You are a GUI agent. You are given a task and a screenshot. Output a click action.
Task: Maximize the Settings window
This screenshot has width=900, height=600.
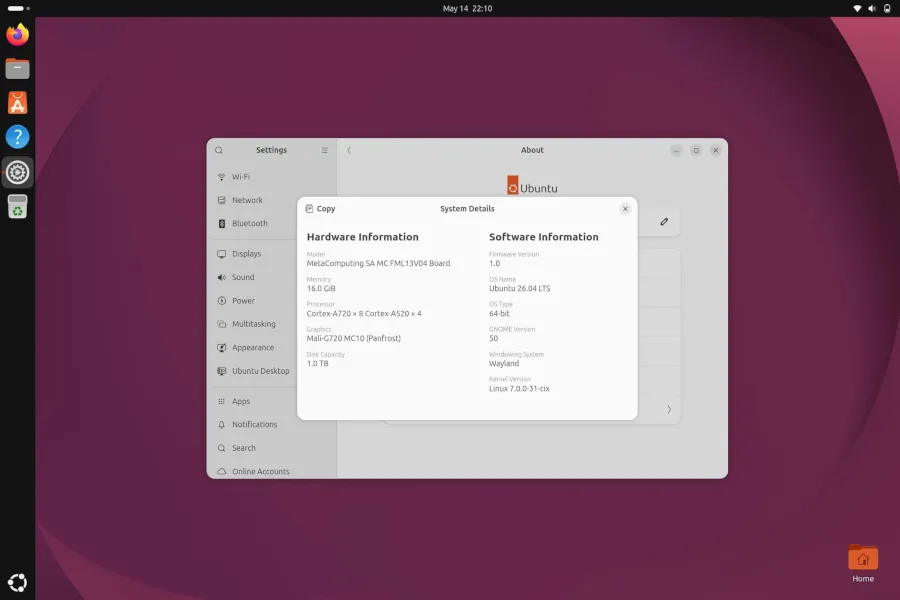(696, 150)
